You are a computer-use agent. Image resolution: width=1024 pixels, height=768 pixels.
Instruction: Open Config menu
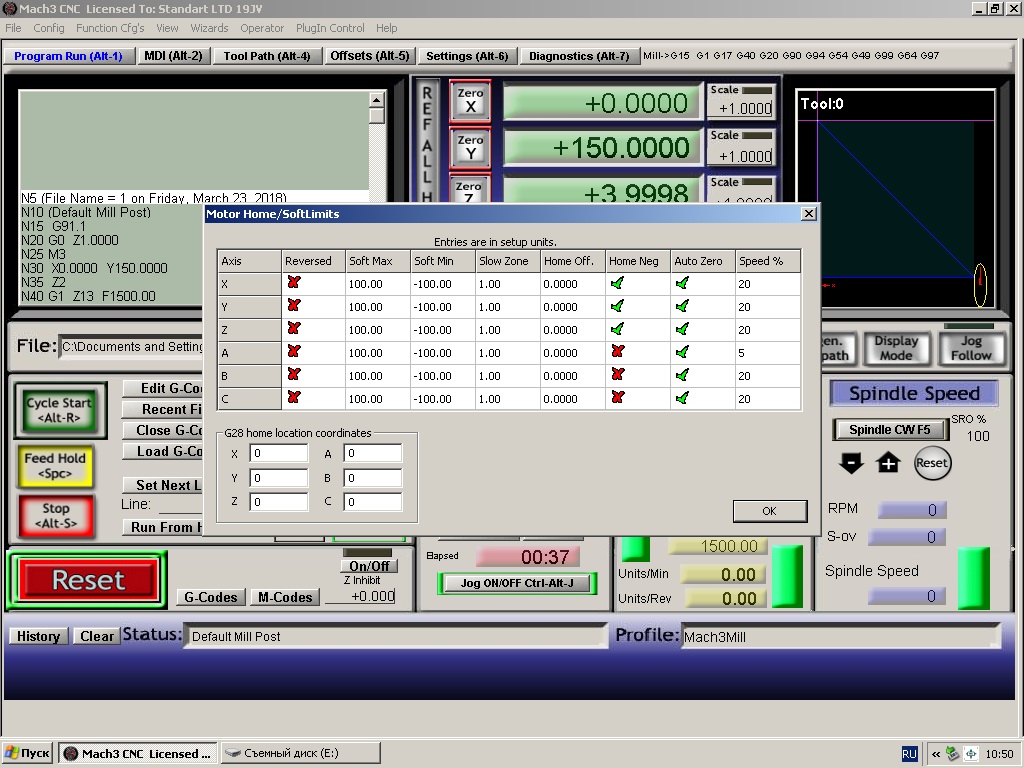click(x=49, y=28)
